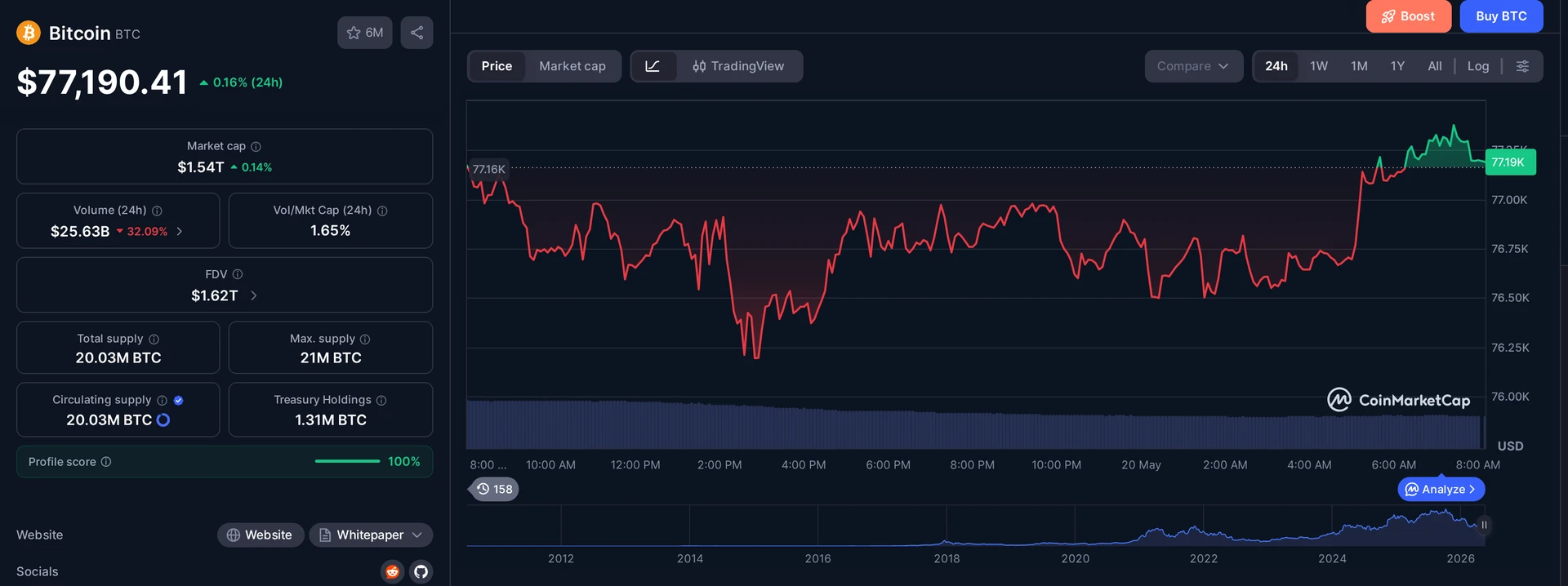
Task: Expand the Whitepaper dropdown
Action: tap(371, 535)
